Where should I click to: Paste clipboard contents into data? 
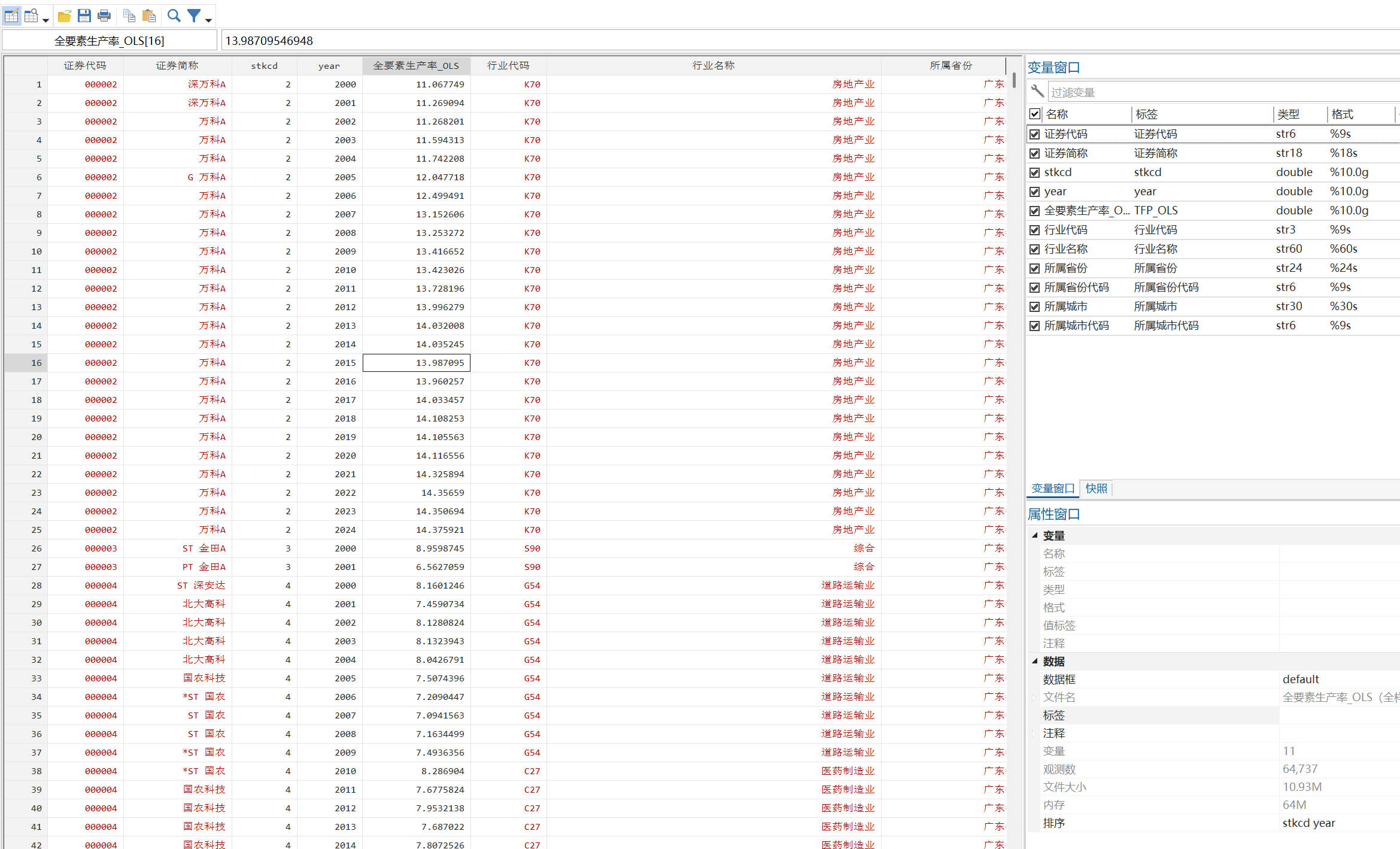(x=149, y=16)
